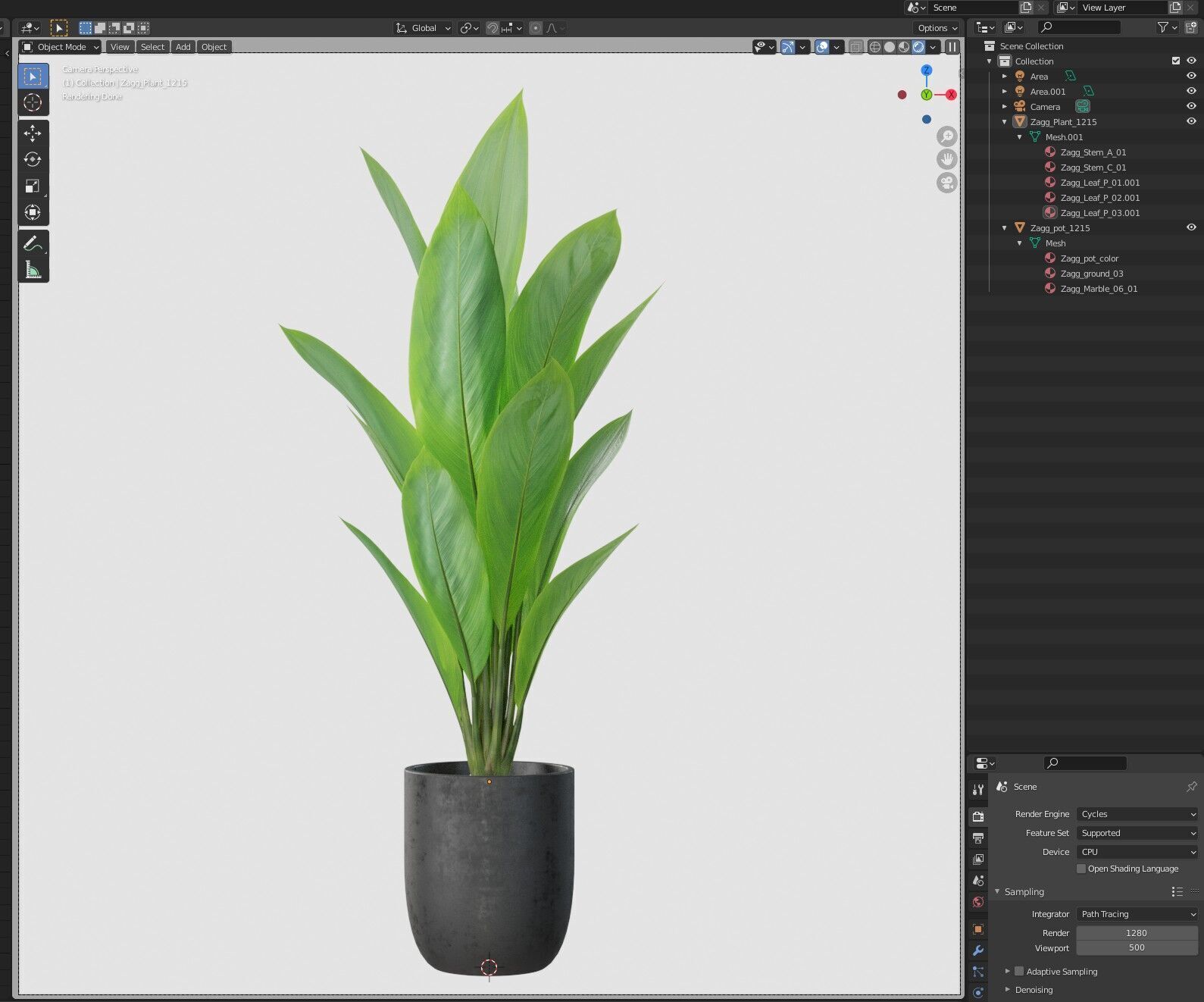Click the pan view hand icon

tap(947, 159)
